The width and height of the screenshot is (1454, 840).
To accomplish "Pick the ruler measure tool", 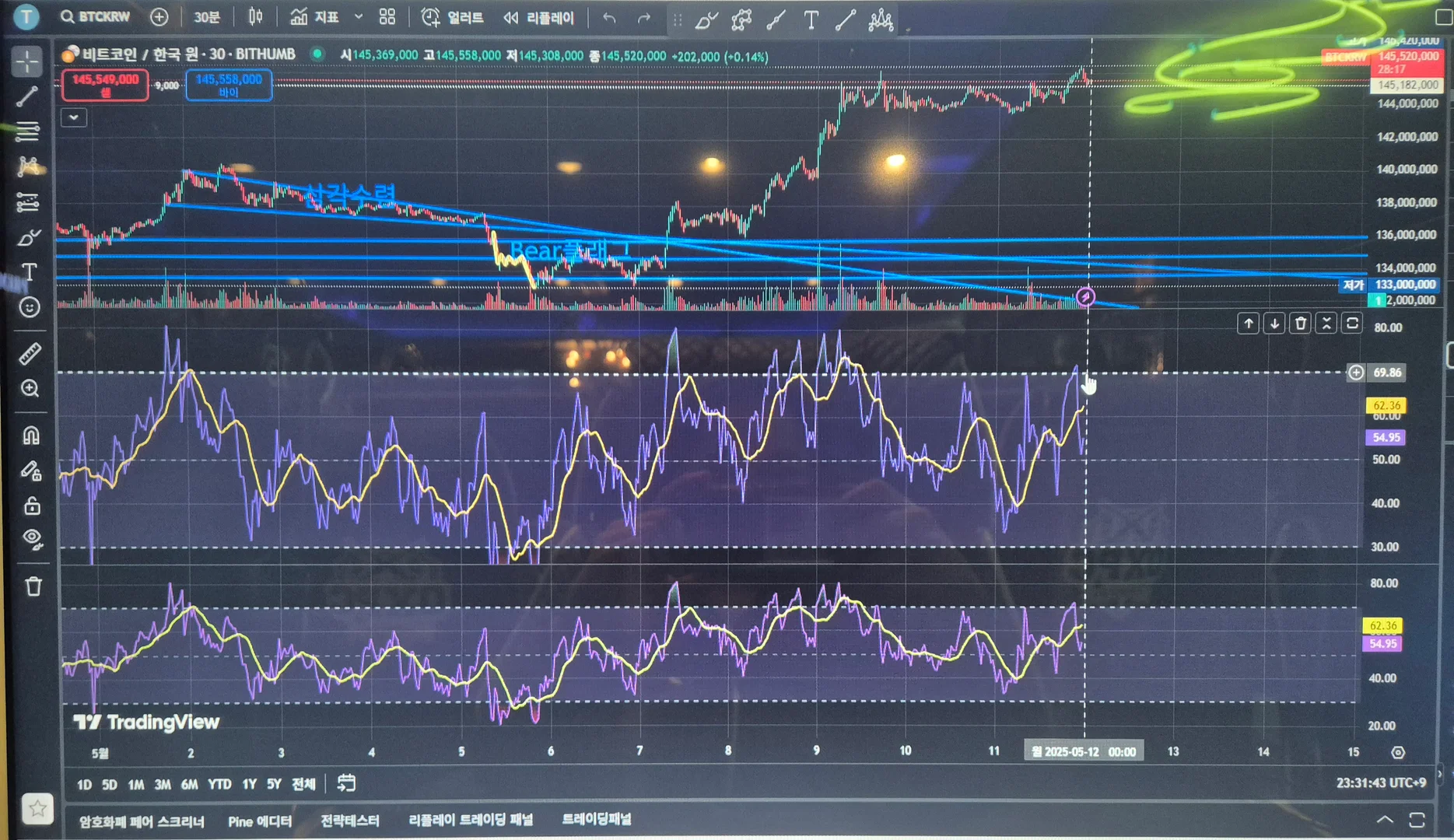I will tap(30, 354).
